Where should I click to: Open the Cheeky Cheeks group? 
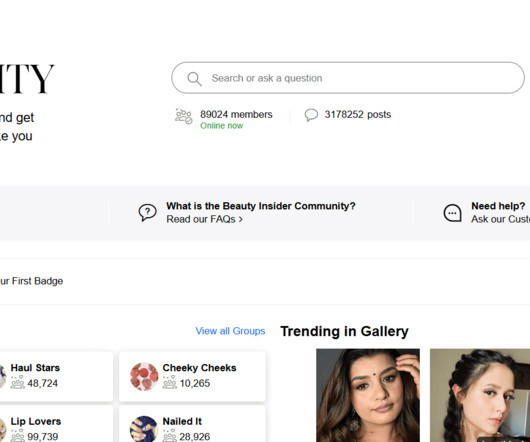199,368
